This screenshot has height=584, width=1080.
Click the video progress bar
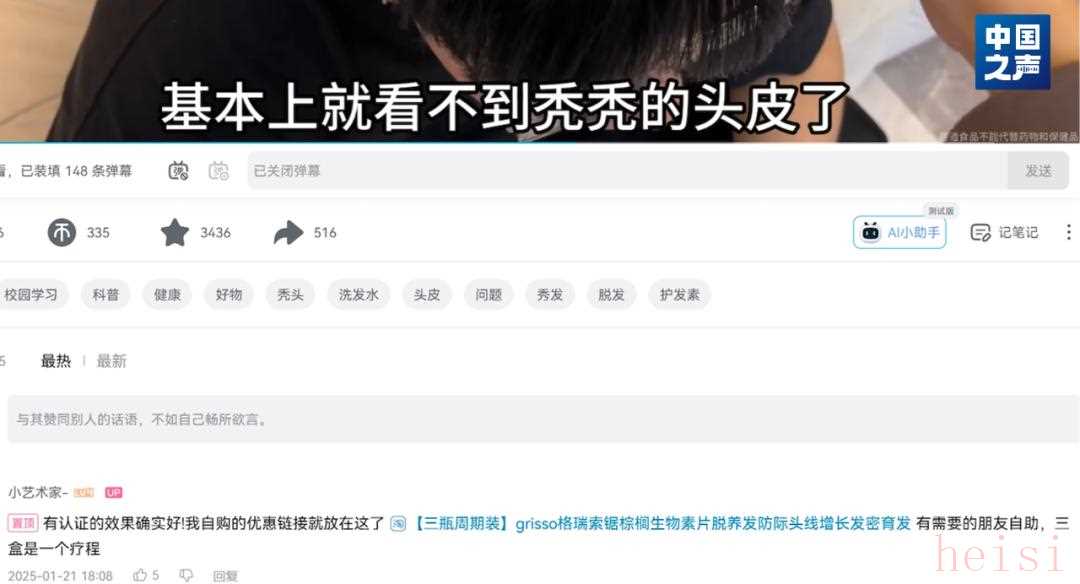[540, 143]
